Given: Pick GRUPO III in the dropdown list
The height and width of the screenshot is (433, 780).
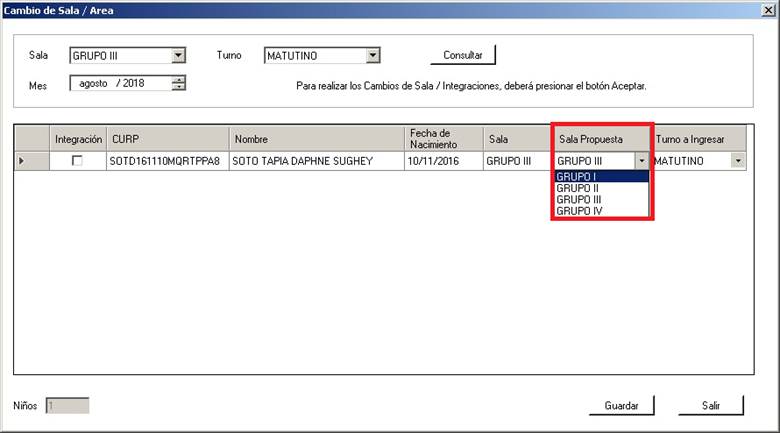Looking at the screenshot, I should click(602, 199).
